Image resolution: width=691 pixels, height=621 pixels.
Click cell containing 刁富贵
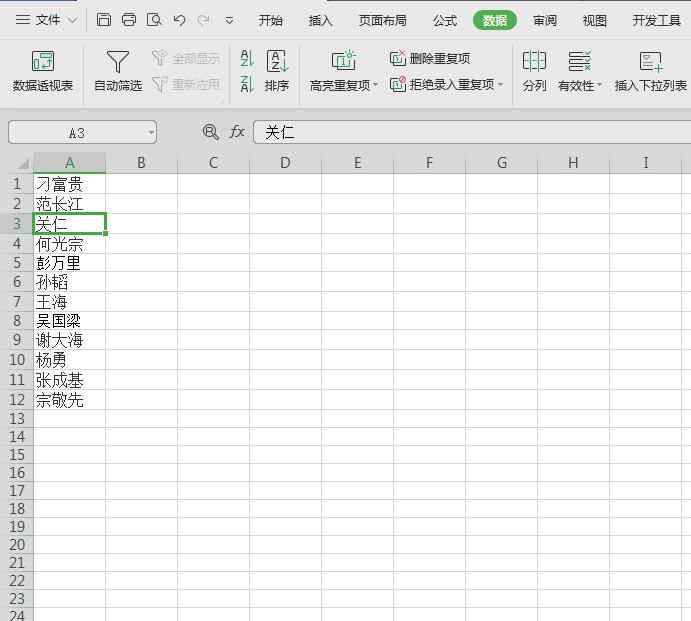point(70,184)
